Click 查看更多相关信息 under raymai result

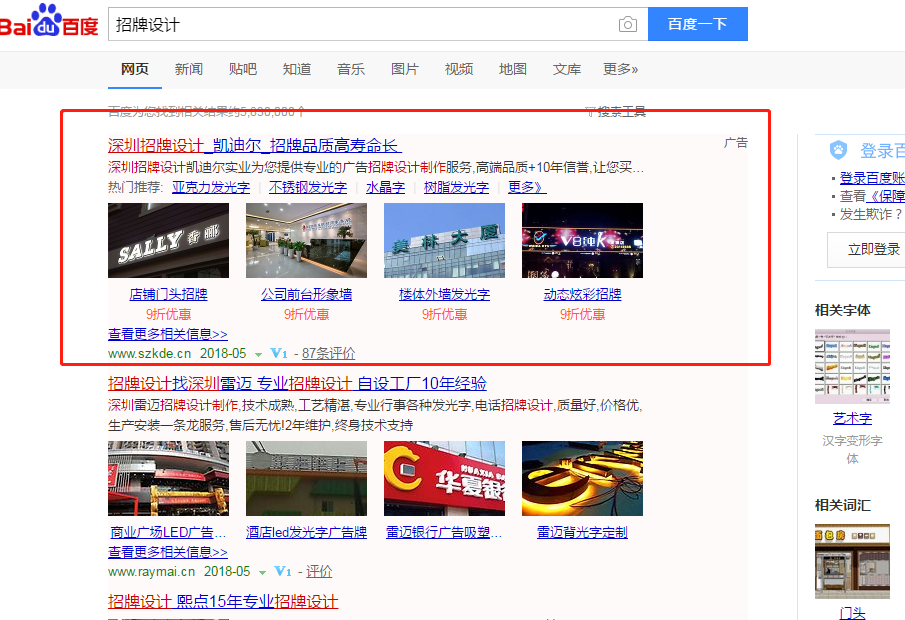point(167,552)
